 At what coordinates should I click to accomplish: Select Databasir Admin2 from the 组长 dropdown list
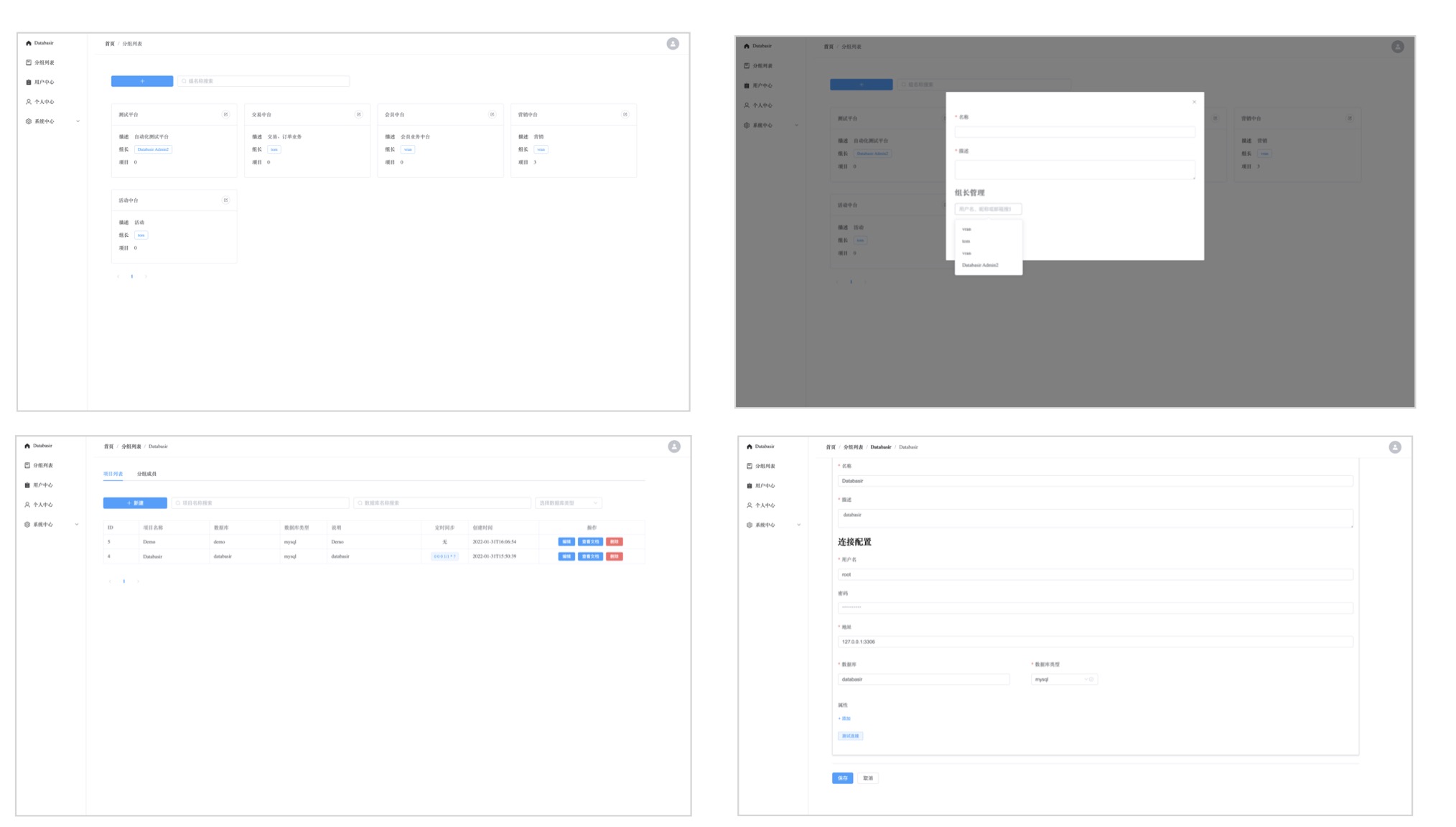(x=980, y=265)
